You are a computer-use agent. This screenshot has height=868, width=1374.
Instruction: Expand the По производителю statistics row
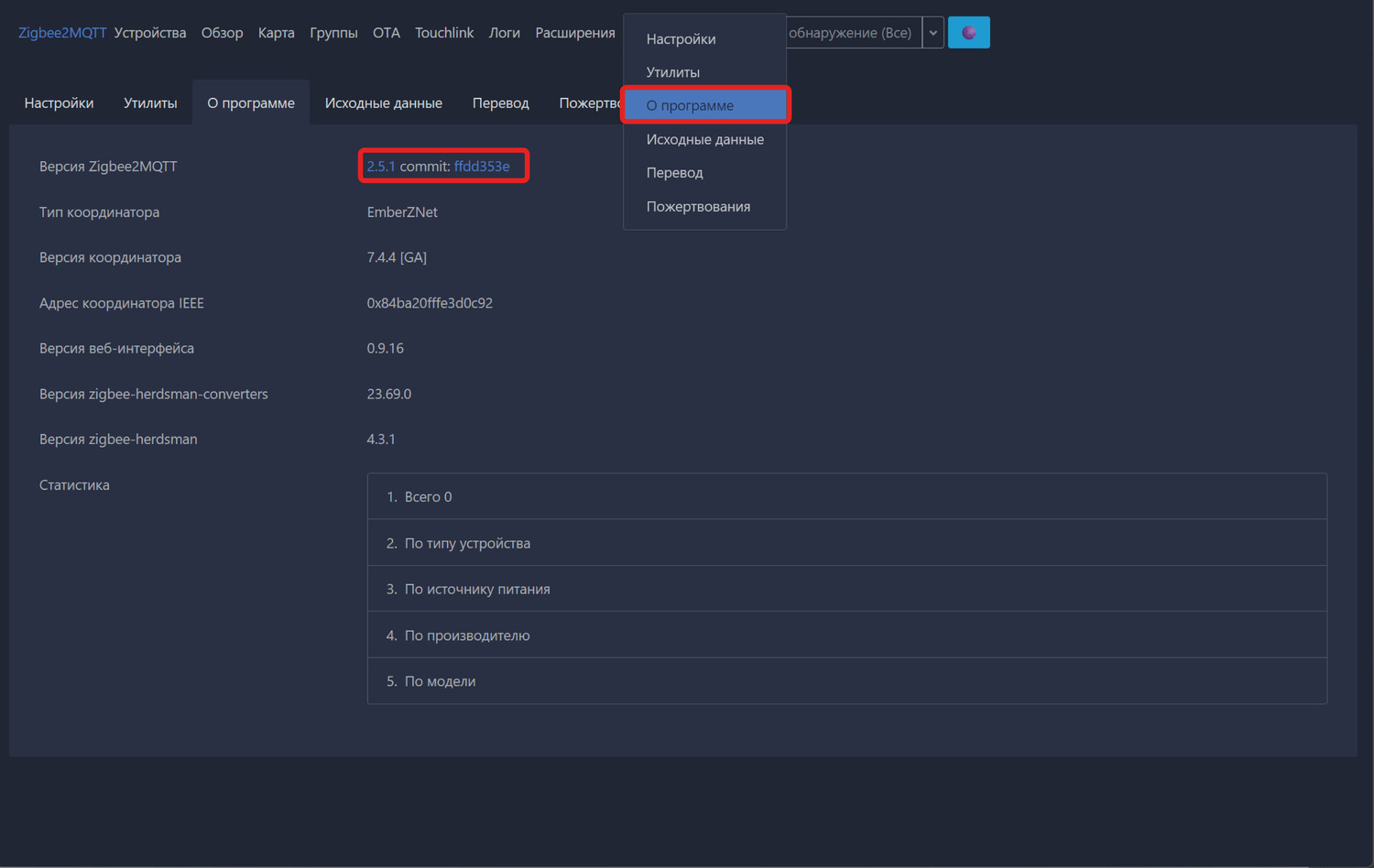click(467, 635)
